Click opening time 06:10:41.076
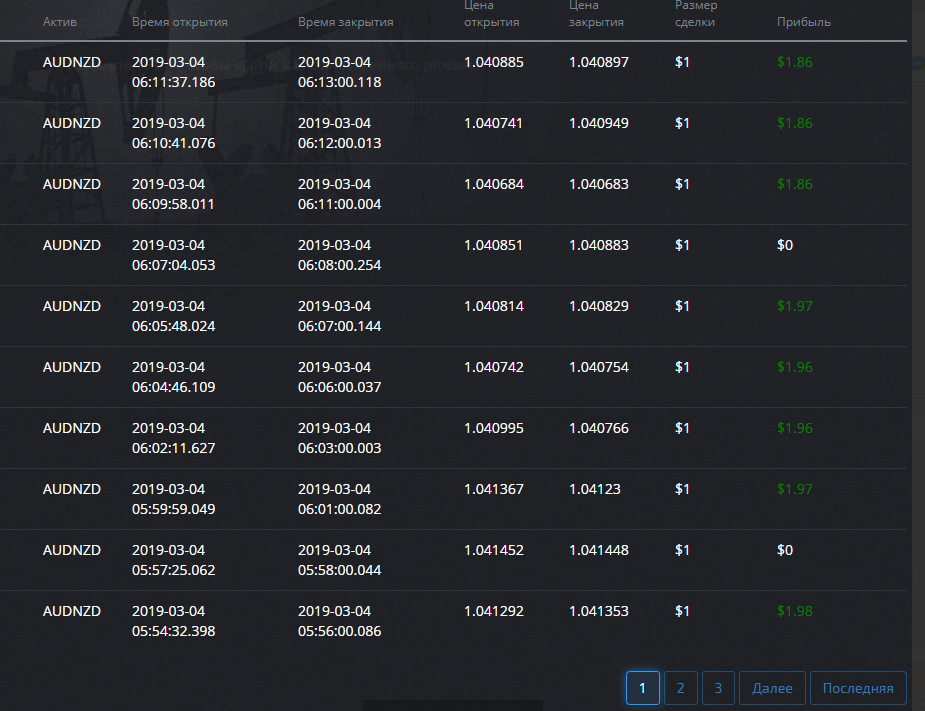Screen dimensions: 925x711 click(173, 143)
